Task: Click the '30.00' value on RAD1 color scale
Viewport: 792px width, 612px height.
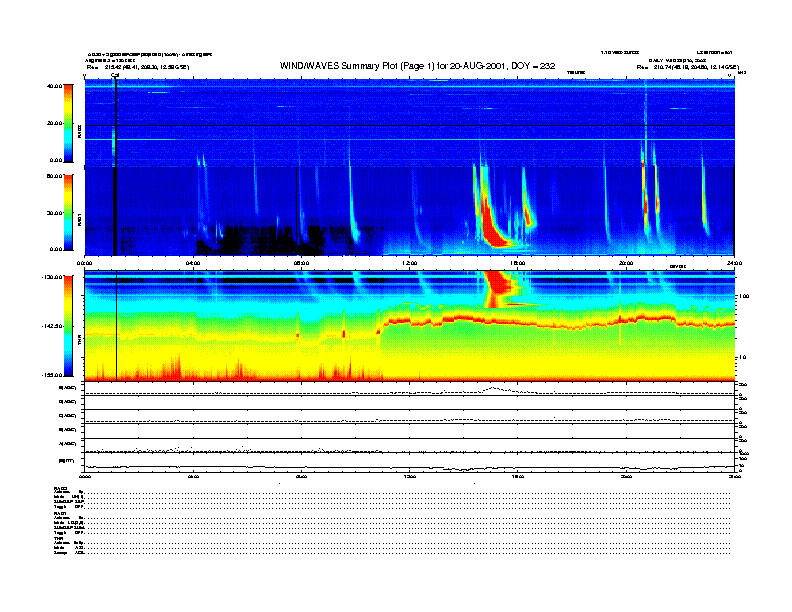Action: [x=55, y=213]
